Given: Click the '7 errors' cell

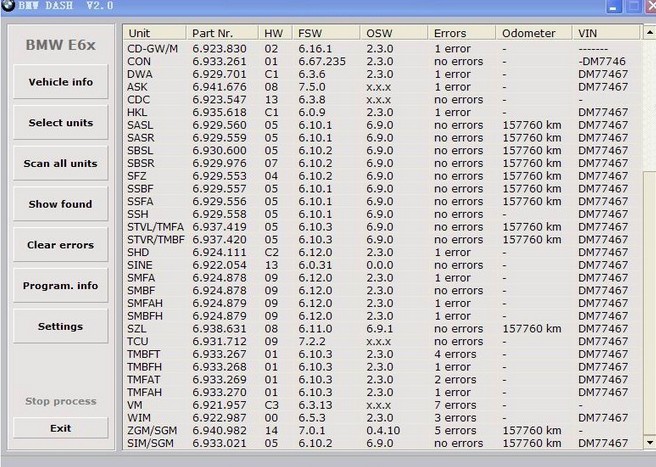Looking at the screenshot, I should click(x=455, y=405).
